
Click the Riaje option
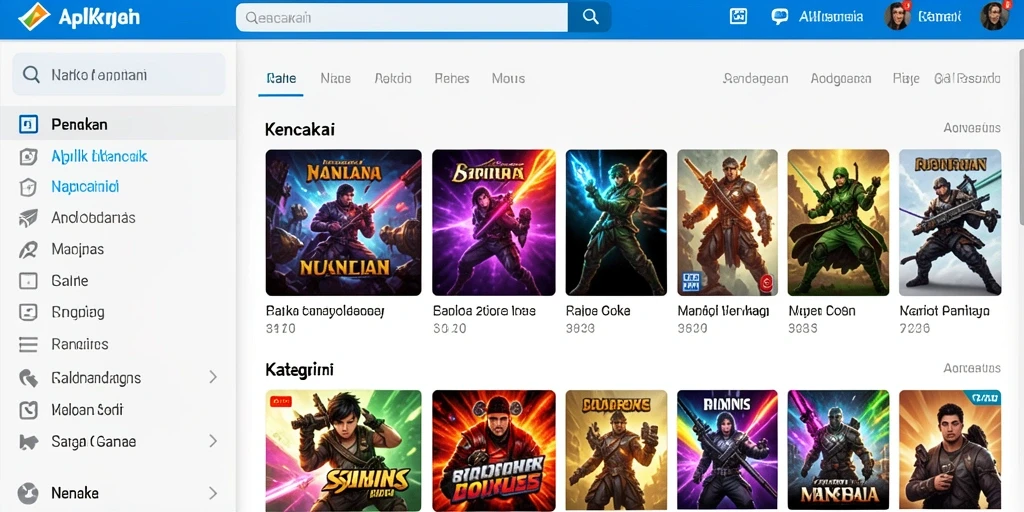[x=906, y=78]
